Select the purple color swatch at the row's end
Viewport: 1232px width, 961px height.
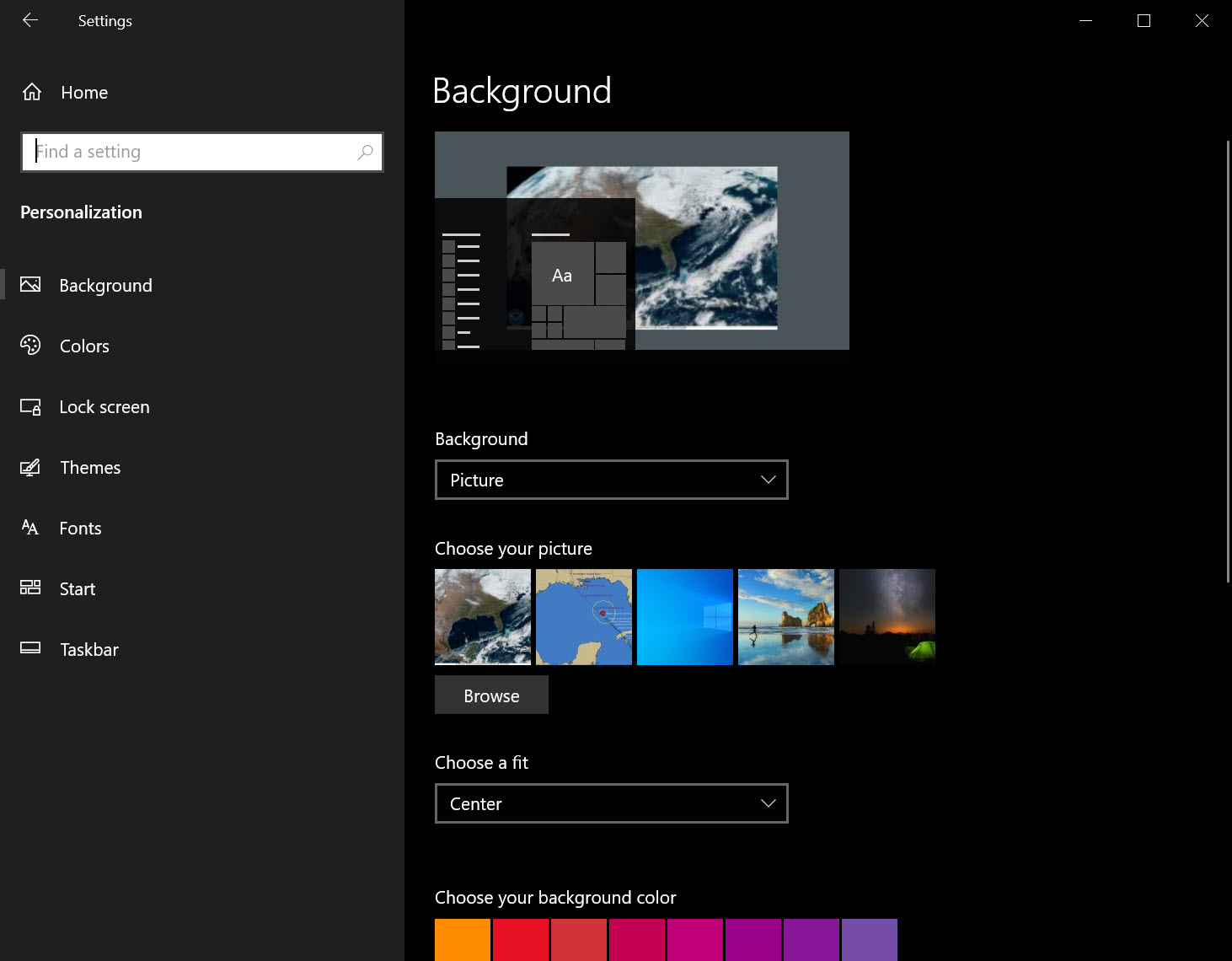pos(869,939)
